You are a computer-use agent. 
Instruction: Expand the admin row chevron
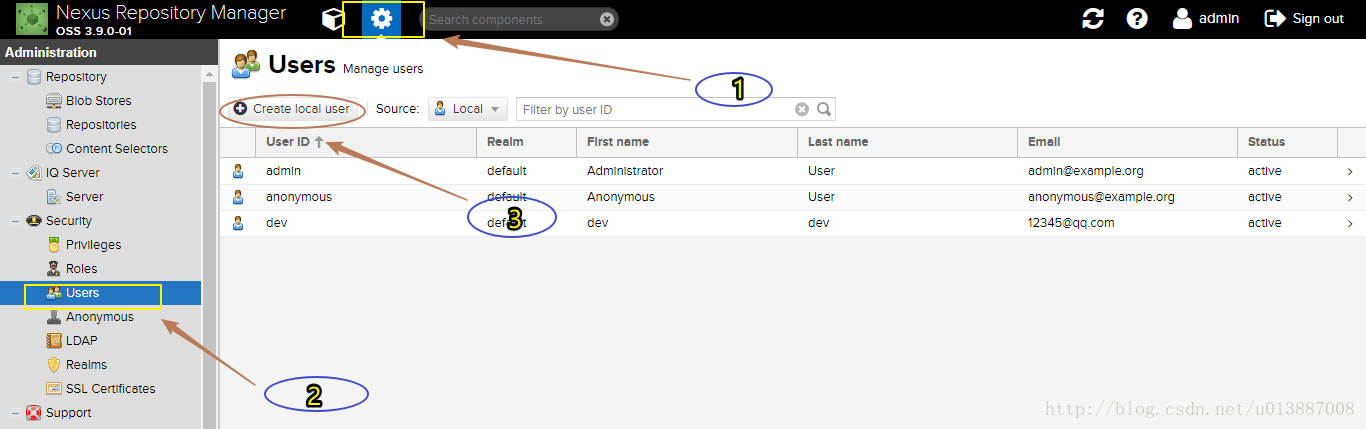pyautogui.click(x=1350, y=171)
